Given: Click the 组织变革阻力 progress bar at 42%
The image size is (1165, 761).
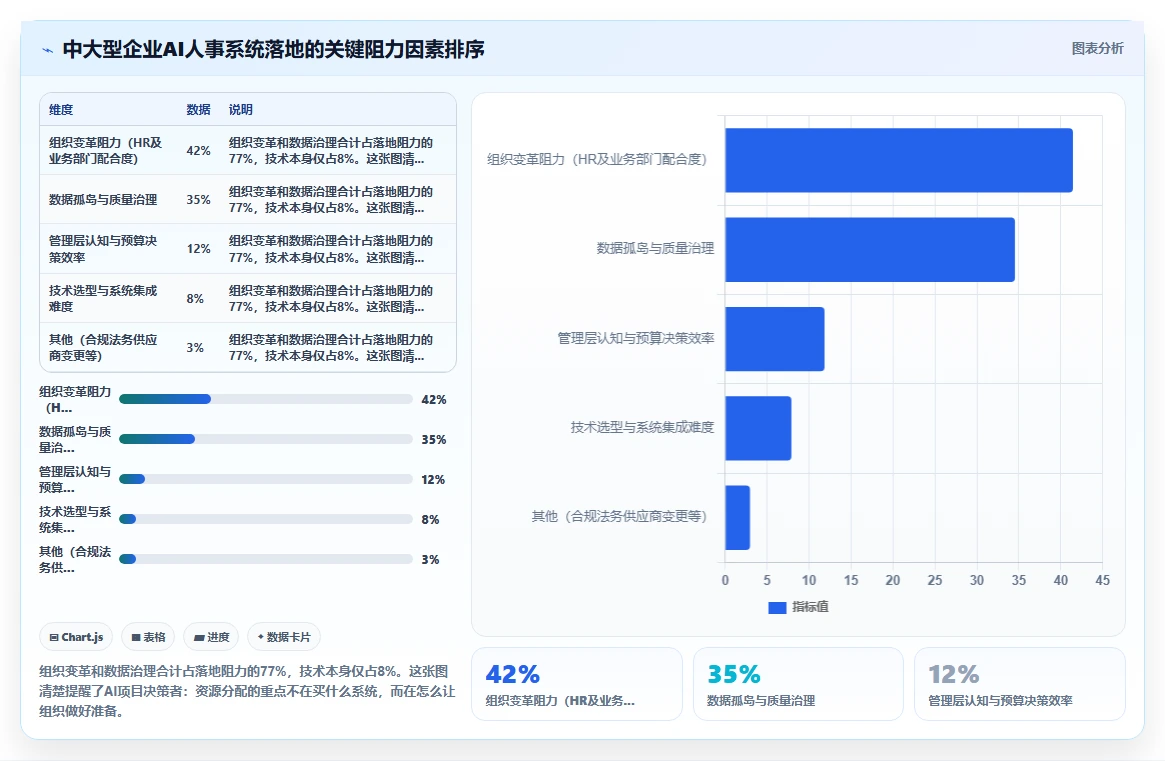Looking at the screenshot, I should tap(265, 399).
